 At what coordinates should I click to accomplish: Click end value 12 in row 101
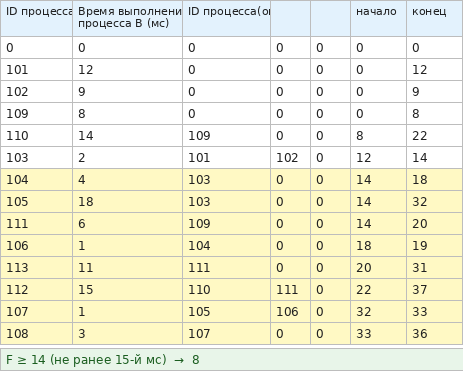(435, 70)
